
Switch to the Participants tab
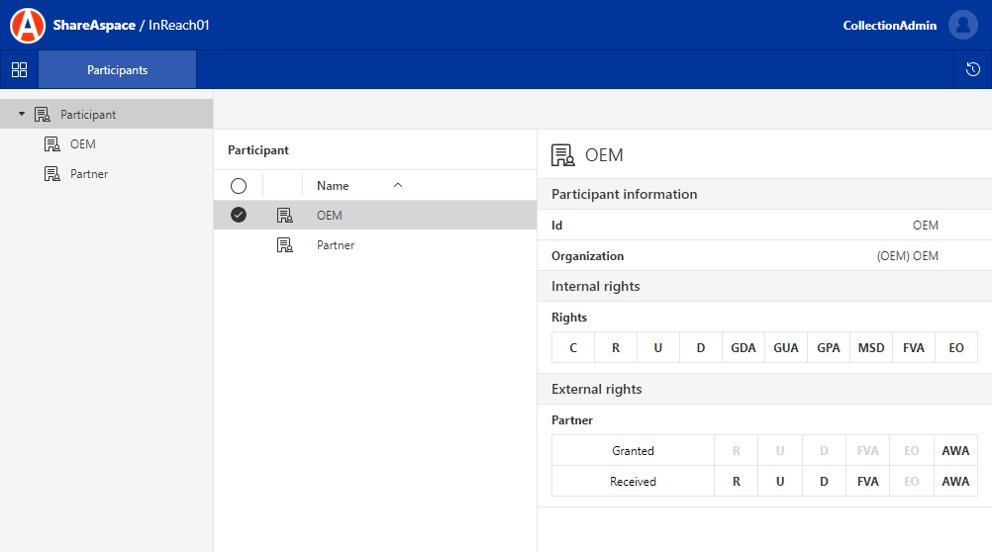click(117, 70)
